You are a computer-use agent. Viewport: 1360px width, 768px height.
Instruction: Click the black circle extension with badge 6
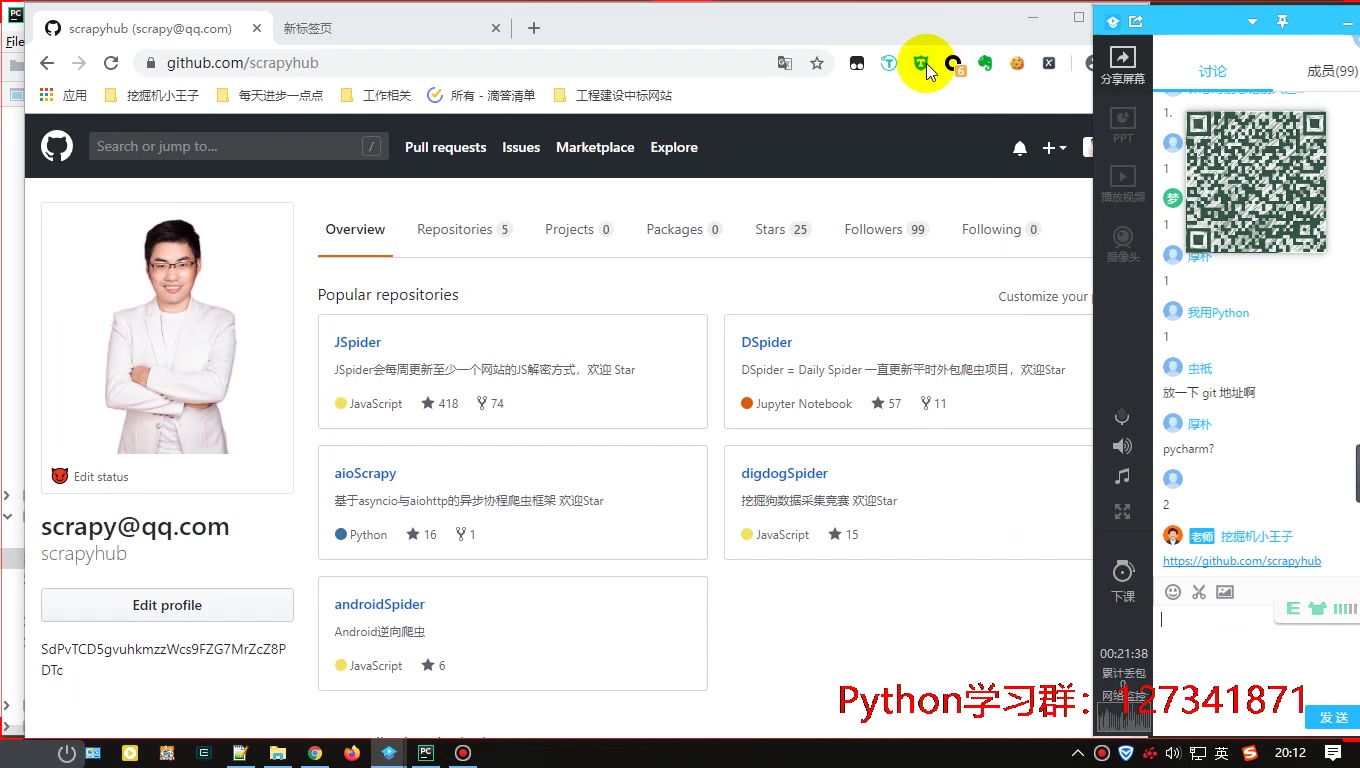tap(954, 65)
